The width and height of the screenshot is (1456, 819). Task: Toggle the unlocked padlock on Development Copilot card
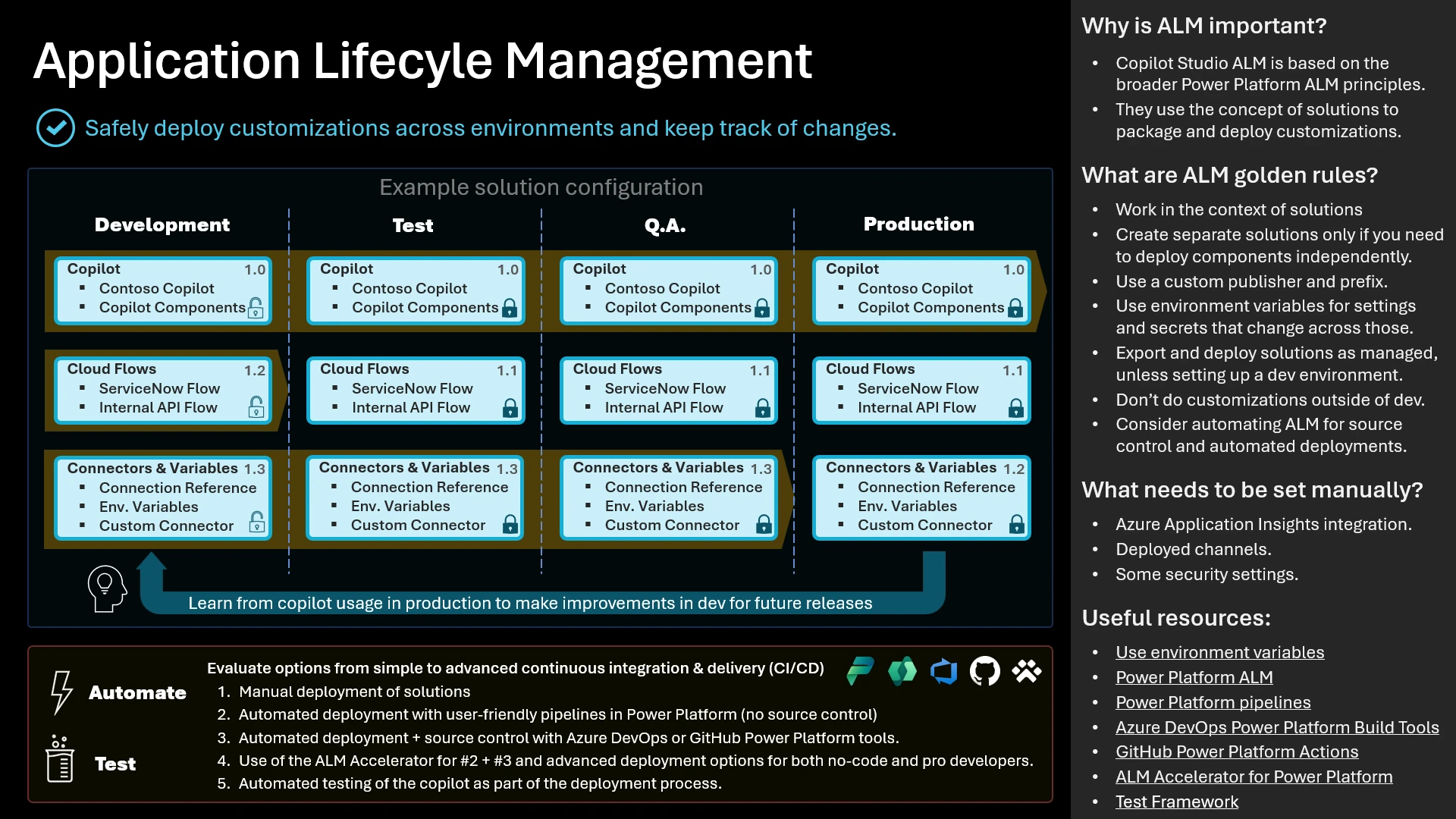pyautogui.click(x=256, y=308)
